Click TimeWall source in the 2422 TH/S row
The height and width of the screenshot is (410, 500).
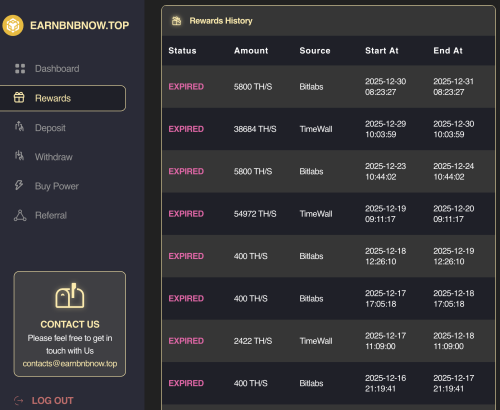click(316, 341)
